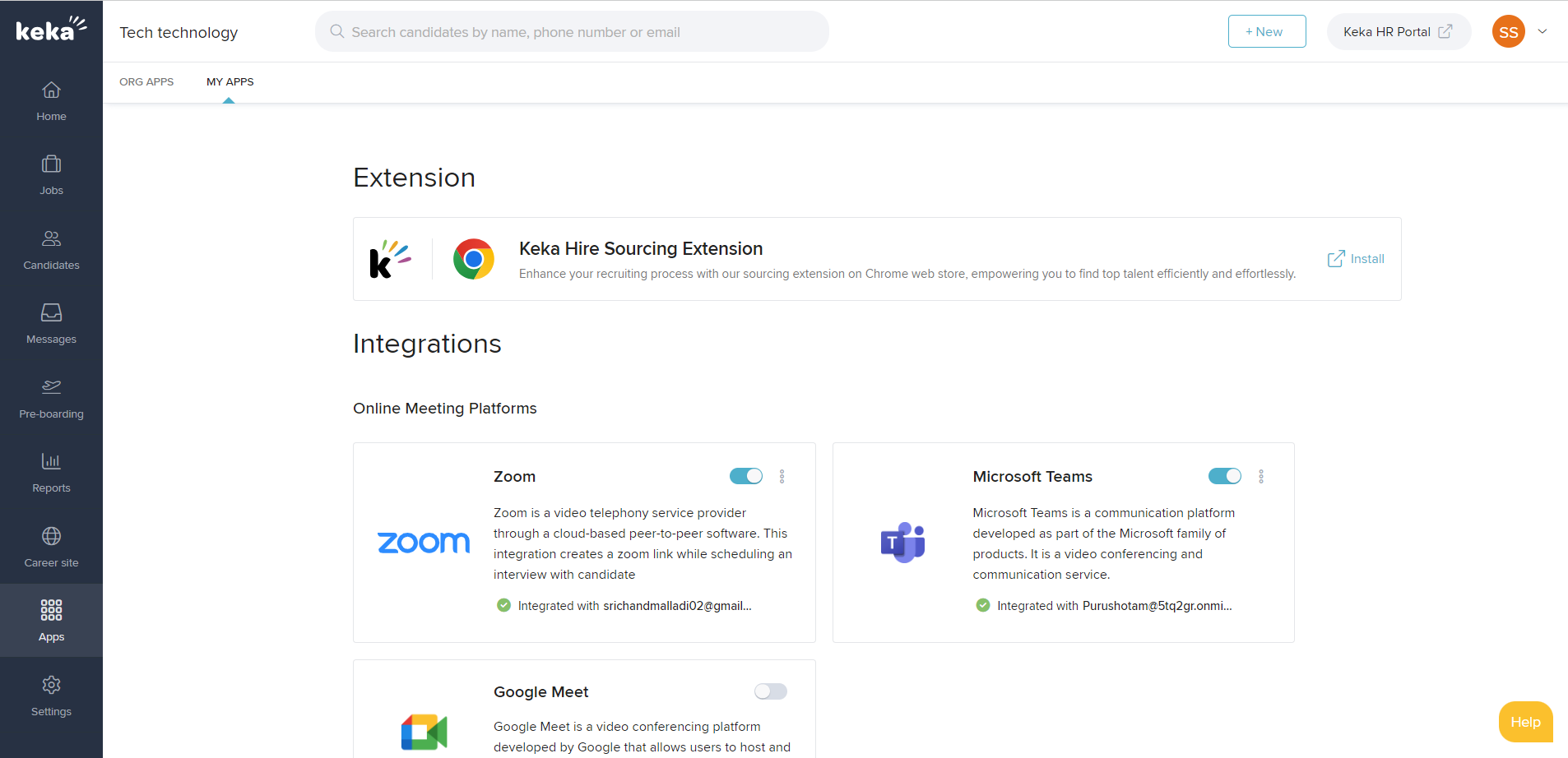Open the Messages inbox icon
This screenshot has width=1568, height=758.
(x=51, y=313)
